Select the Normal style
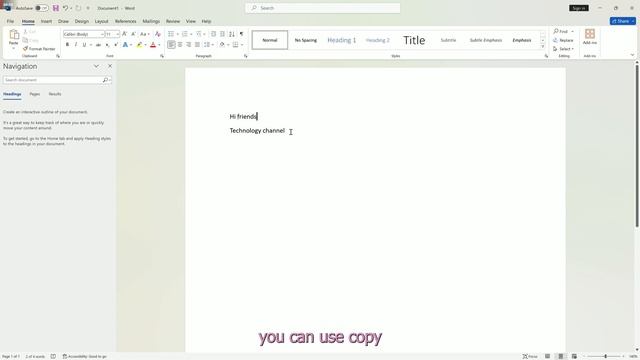The image size is (640, 360). pyautogui.click(x=270, y=40)
